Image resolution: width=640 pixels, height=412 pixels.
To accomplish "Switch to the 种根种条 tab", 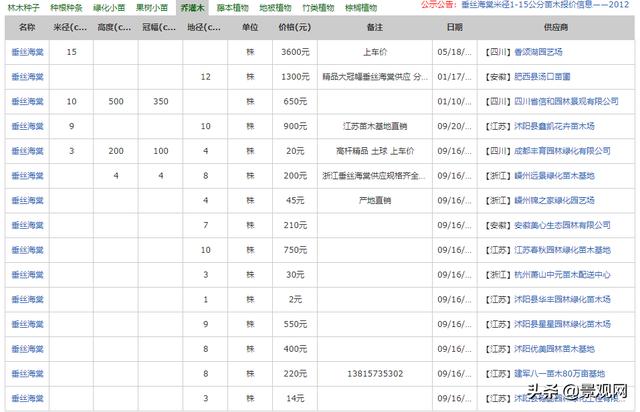I will (66, 7).
